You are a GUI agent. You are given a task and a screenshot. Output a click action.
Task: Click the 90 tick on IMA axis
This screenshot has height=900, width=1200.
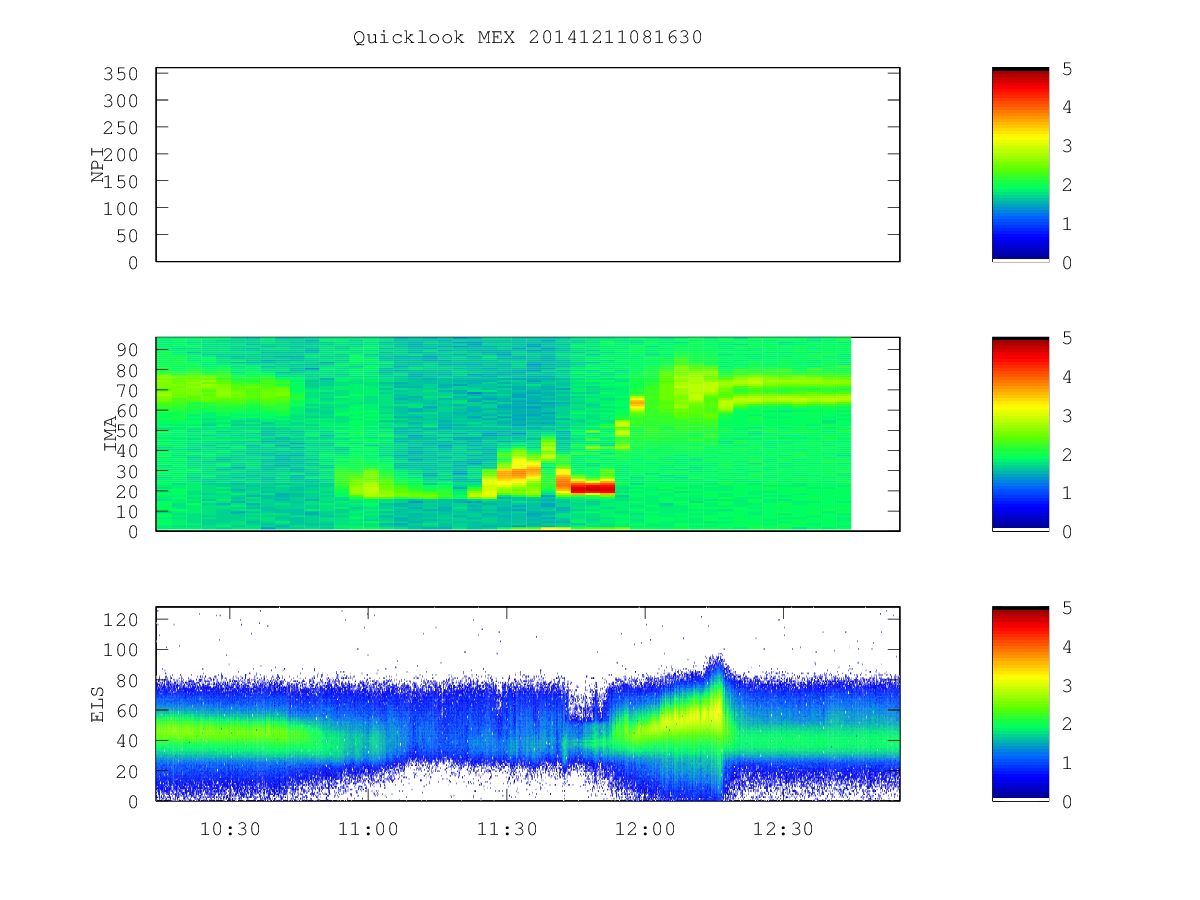point(127,350)
